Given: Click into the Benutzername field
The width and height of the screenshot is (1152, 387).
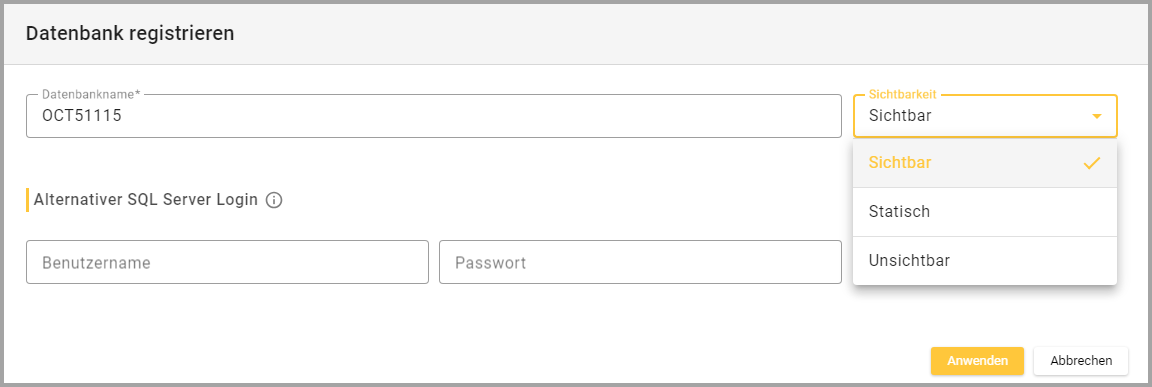Looking at the screenshot, I should (227, 262).
